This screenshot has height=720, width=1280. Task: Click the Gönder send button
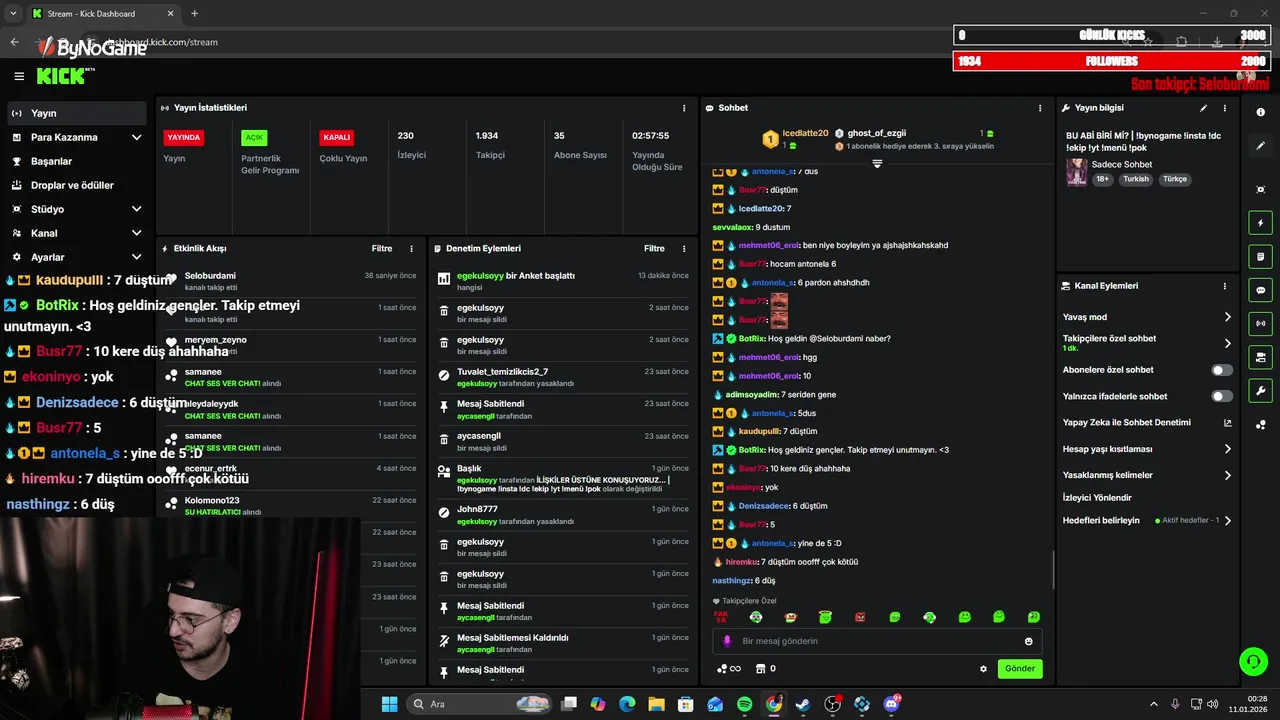tap(1020, 668)
